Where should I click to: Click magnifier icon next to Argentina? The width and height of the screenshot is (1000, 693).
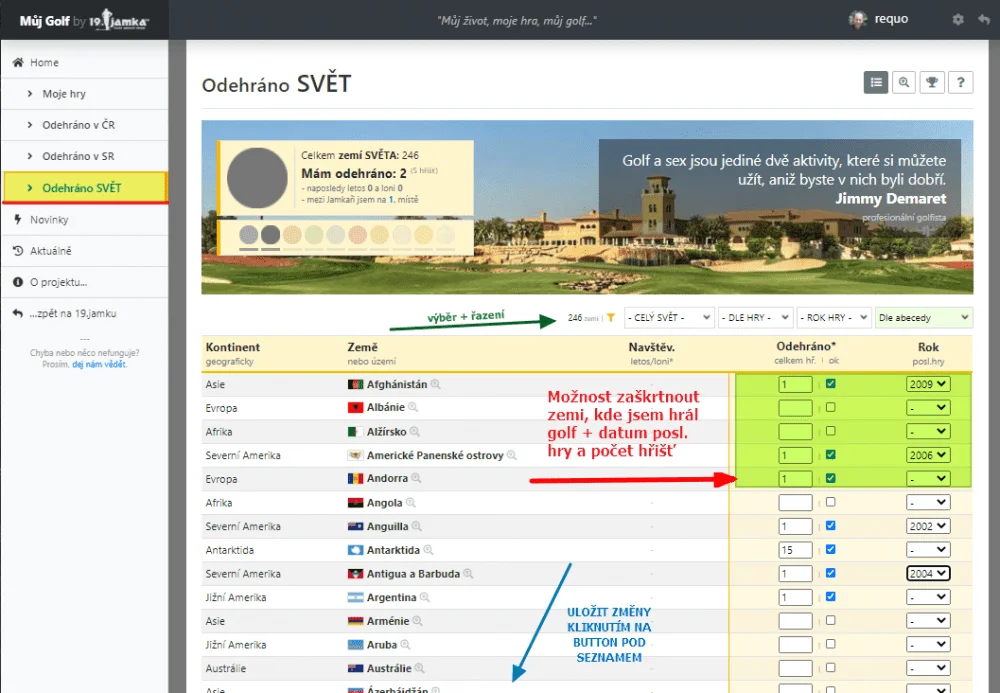tap(425, 597)
